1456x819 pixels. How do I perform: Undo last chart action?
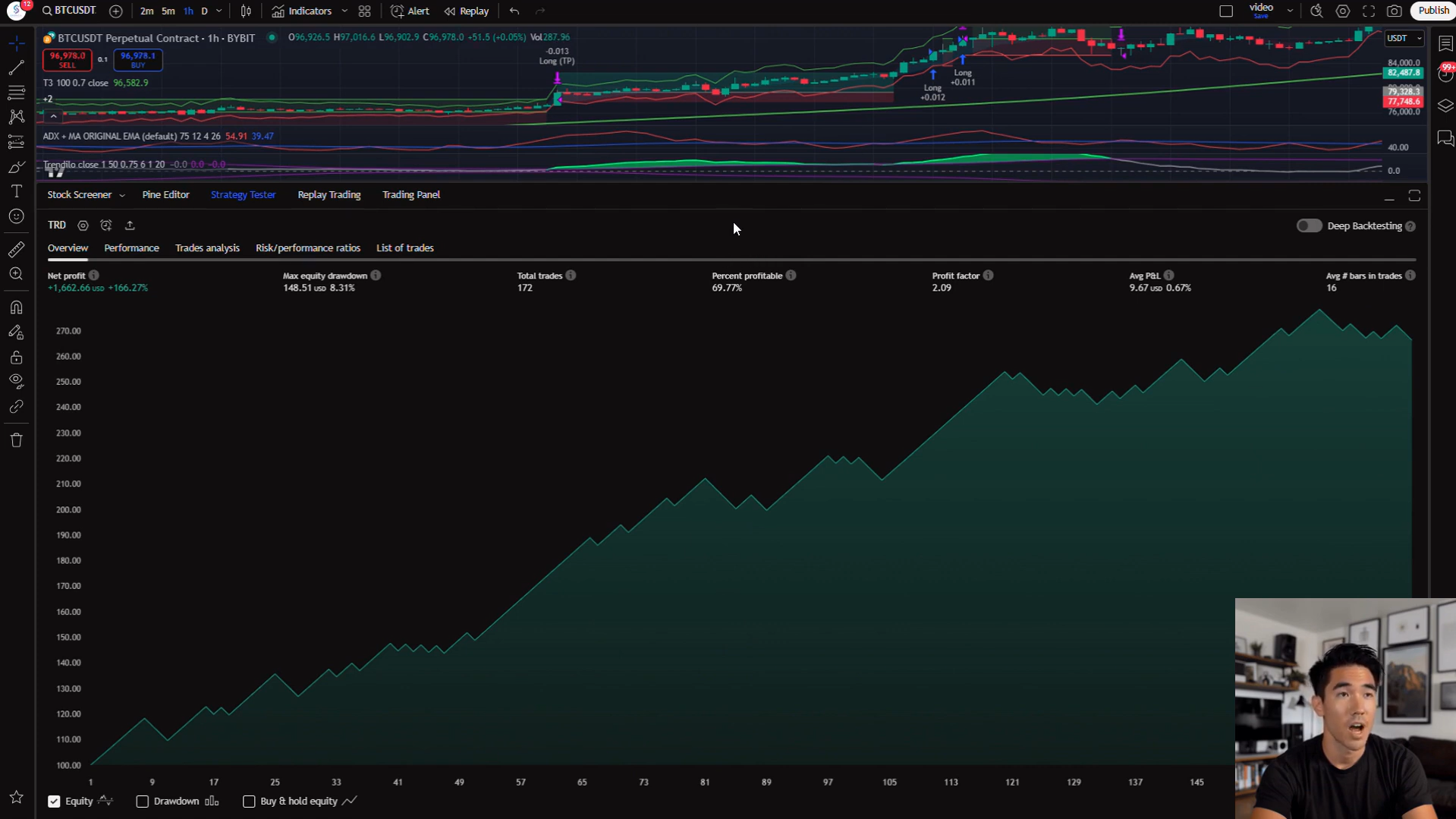click(x=514, y=11)
